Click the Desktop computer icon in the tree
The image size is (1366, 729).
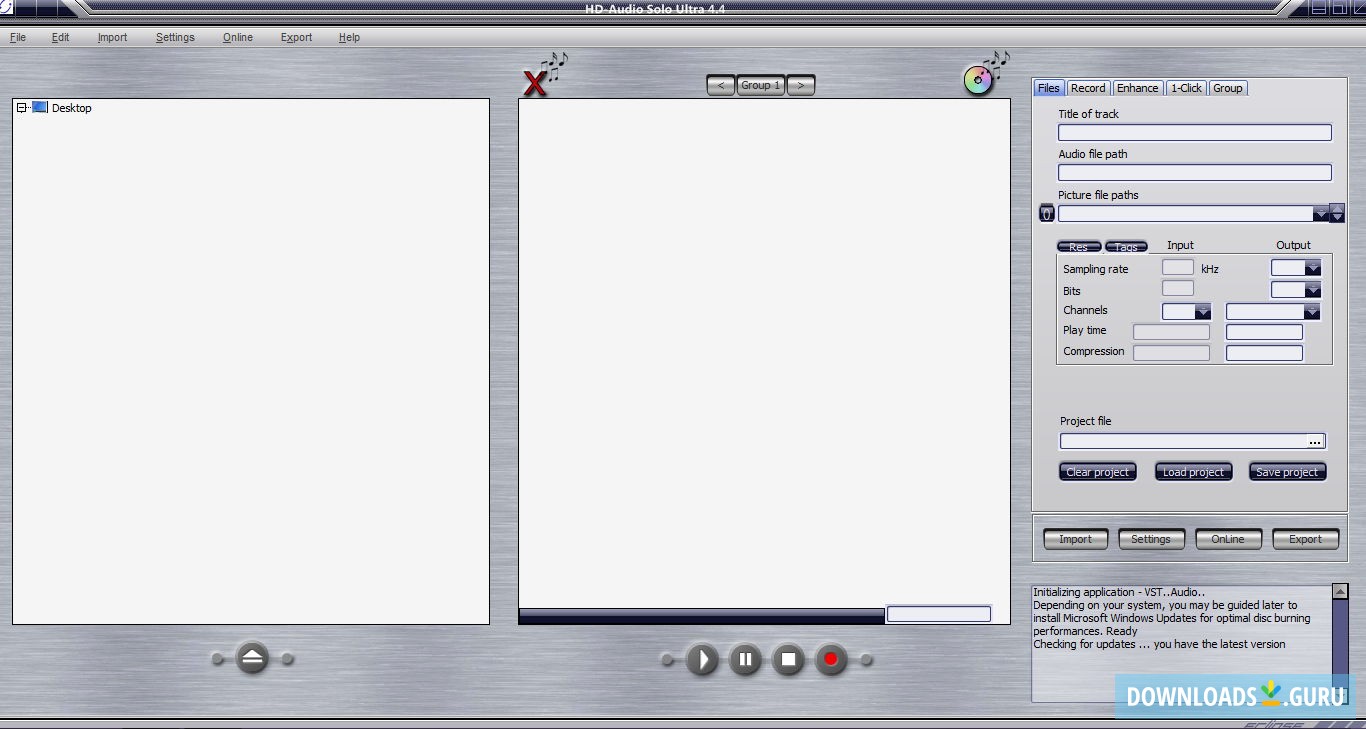[40, 107]
